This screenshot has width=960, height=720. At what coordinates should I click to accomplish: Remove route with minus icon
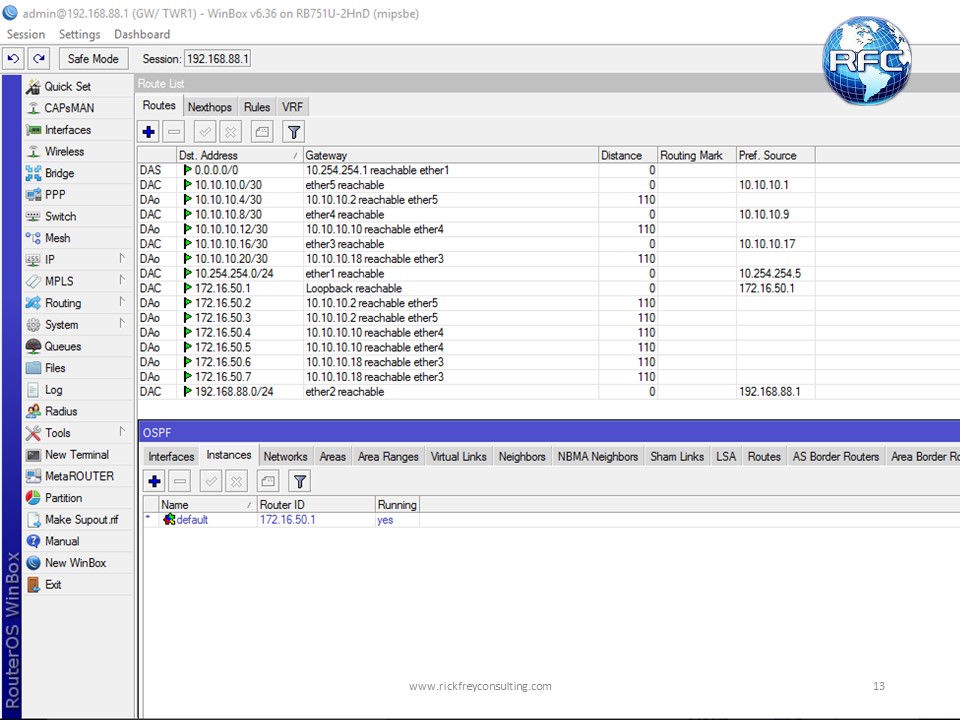coord(174,132)
